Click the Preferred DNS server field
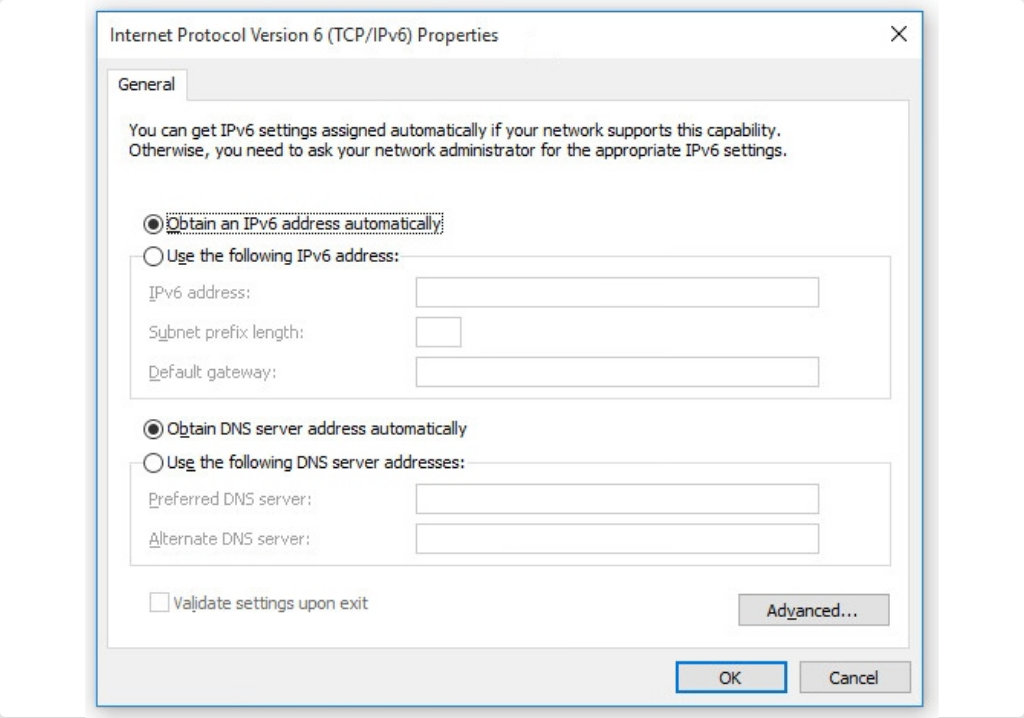This screenshot has height=718, width=1024. [617, 499]
